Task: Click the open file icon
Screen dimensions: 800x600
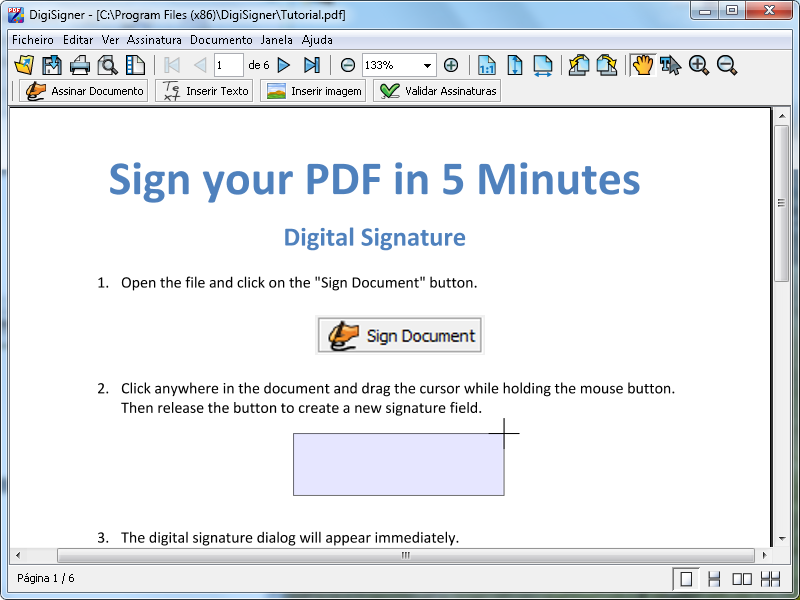Action: (x=25, y=65)
